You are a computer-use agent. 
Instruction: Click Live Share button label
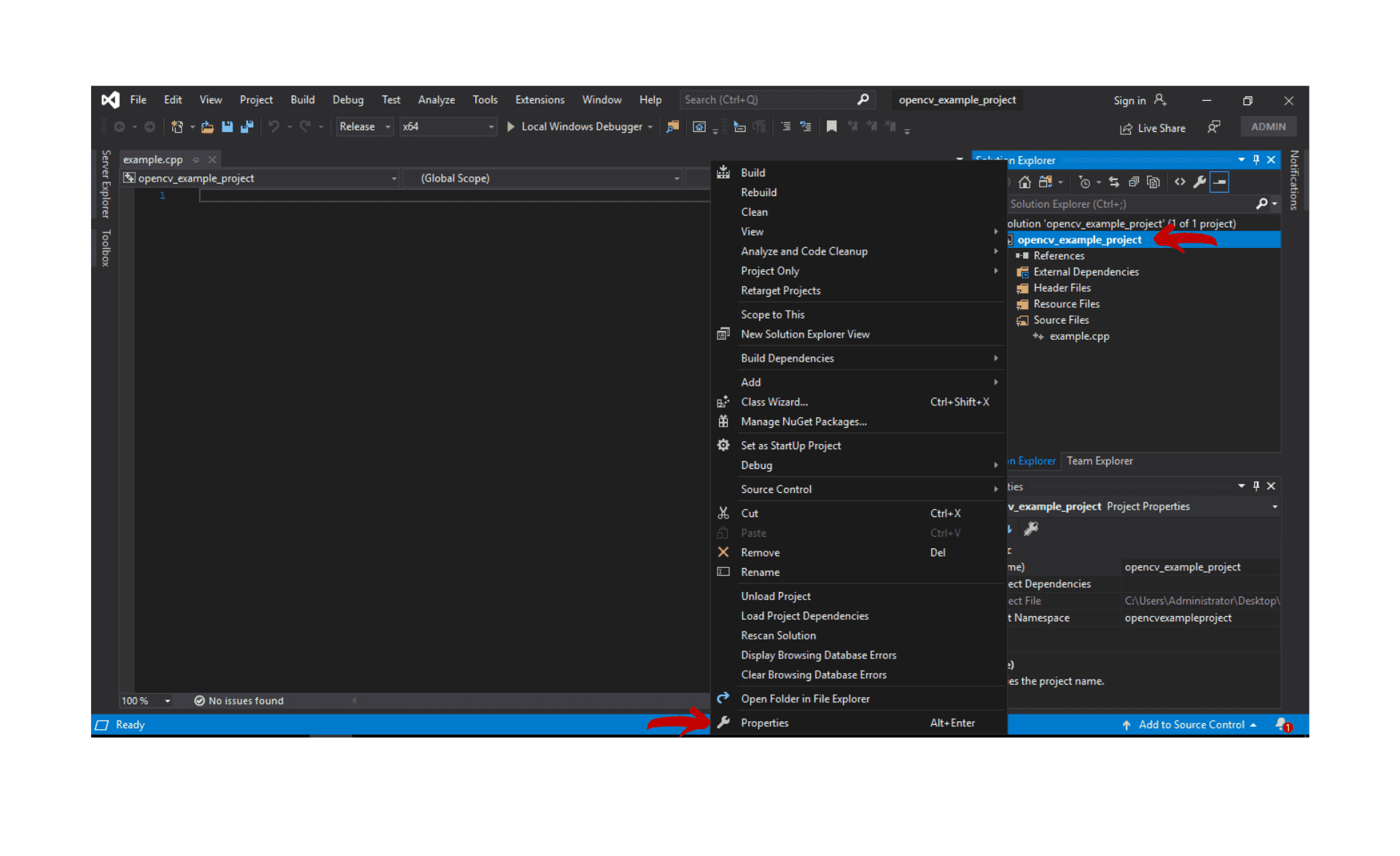[1162, 128]
